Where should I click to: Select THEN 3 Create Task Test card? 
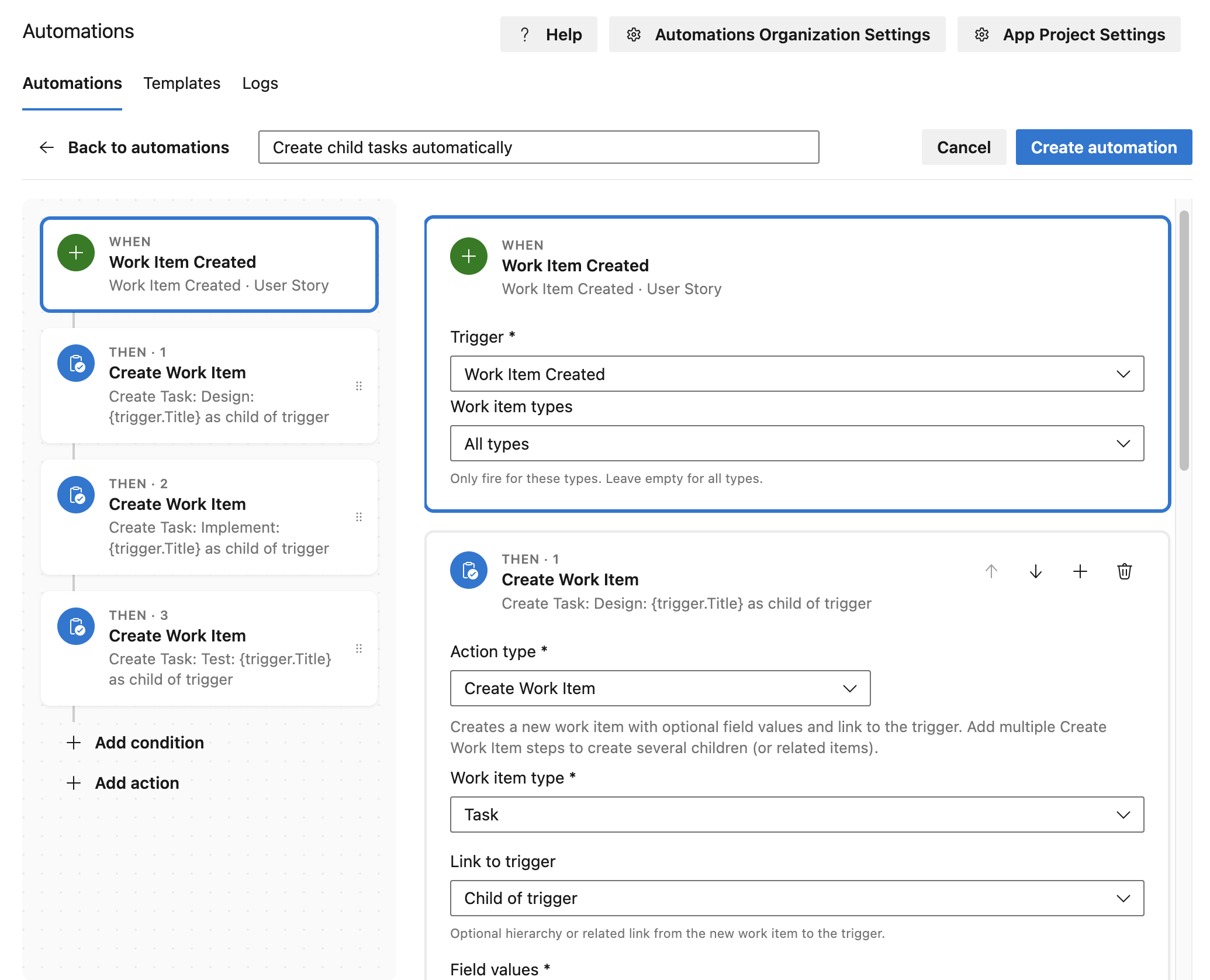209,648
